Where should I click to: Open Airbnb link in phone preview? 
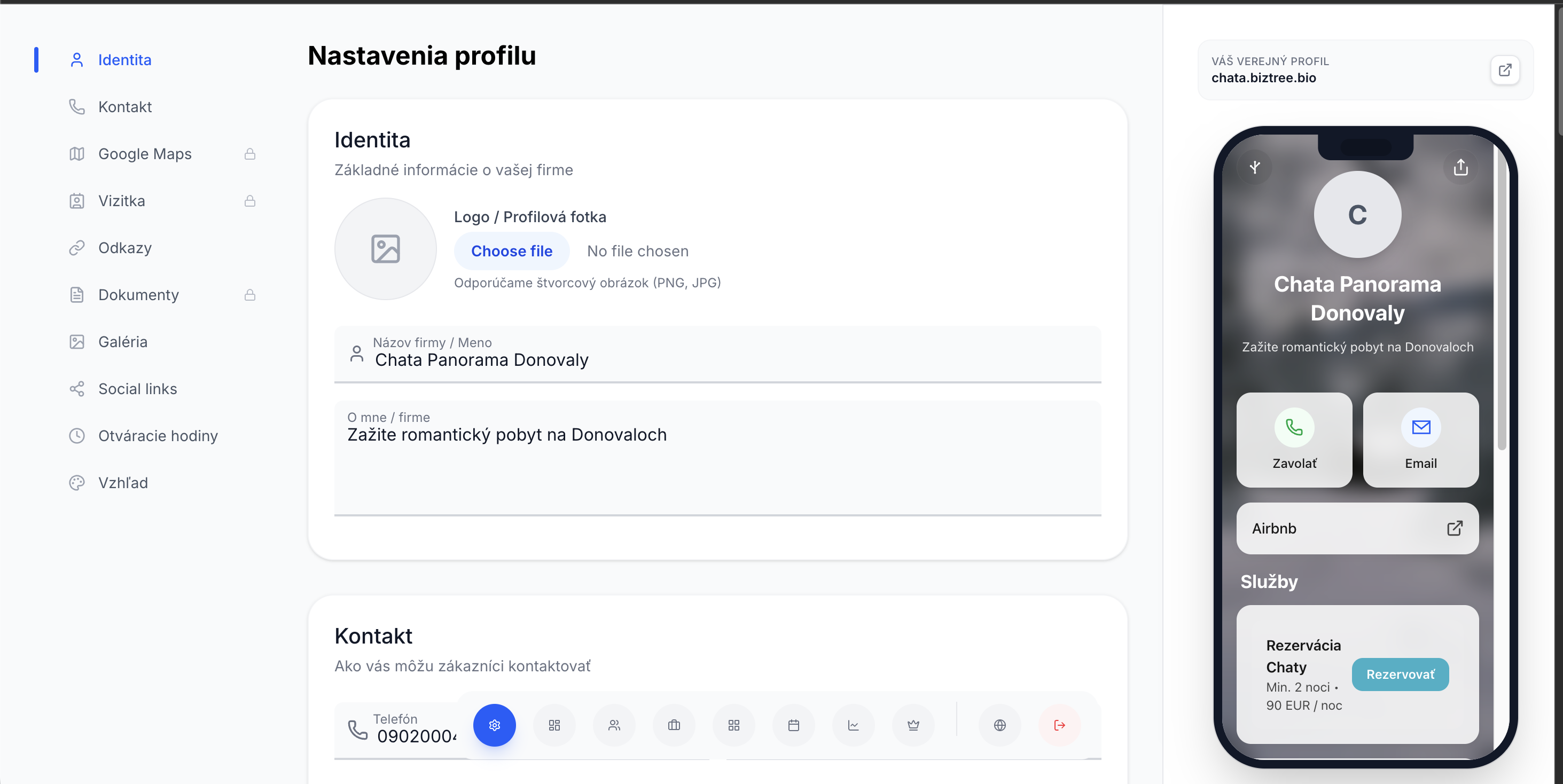pyautogui.click(x=1357, y=529)
